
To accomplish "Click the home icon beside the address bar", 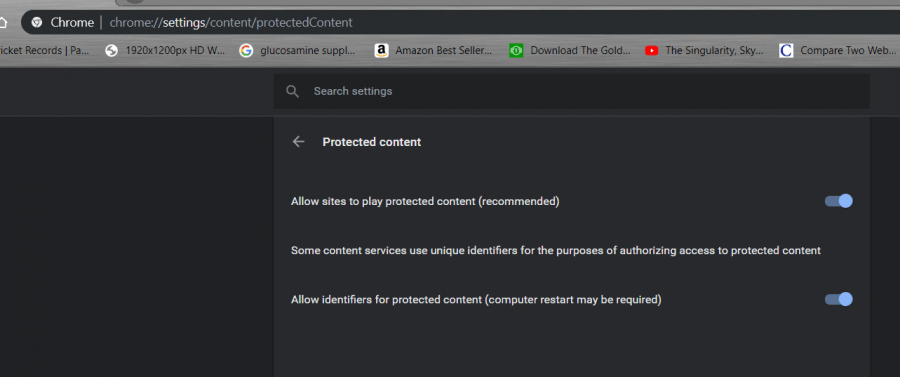I will coord(3,23).
